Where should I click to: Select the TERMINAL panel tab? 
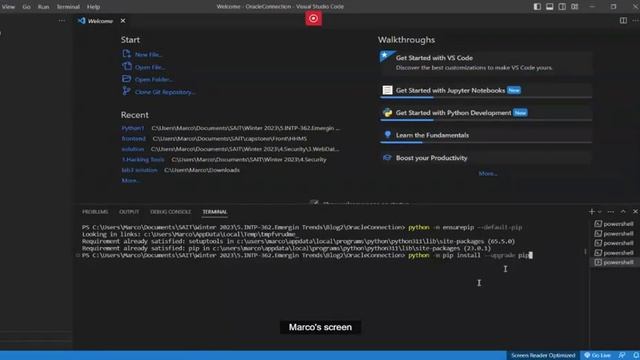[x=215, y=212]
